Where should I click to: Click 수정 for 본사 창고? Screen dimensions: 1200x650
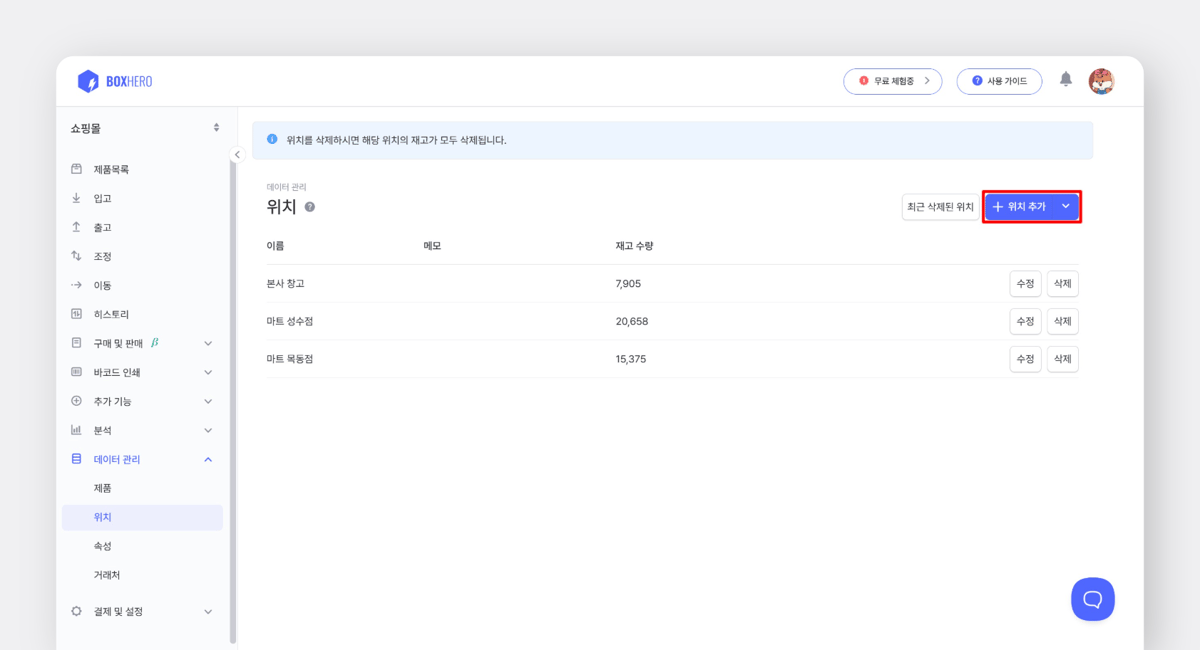pos(1025,284)
